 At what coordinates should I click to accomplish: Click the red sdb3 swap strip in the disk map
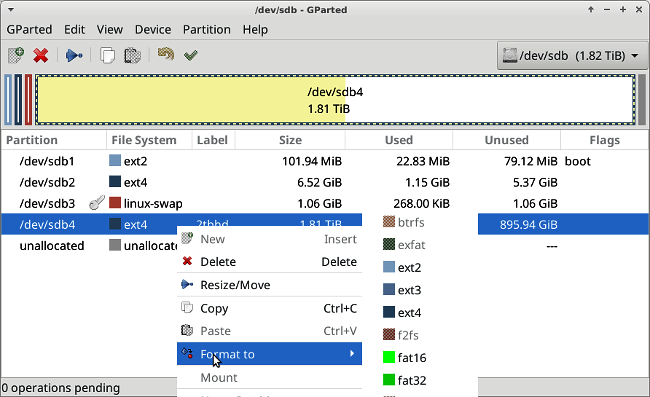28,99
